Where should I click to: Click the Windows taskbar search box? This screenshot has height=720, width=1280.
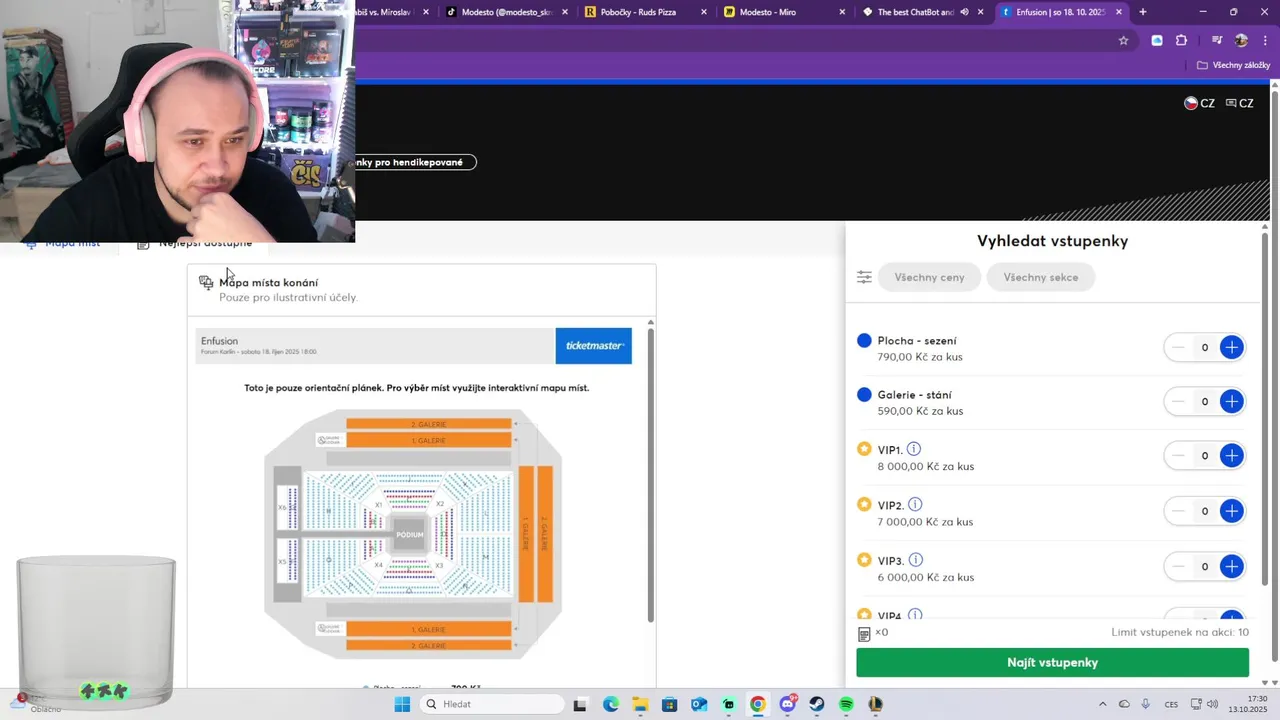click(x=490, y=704)
